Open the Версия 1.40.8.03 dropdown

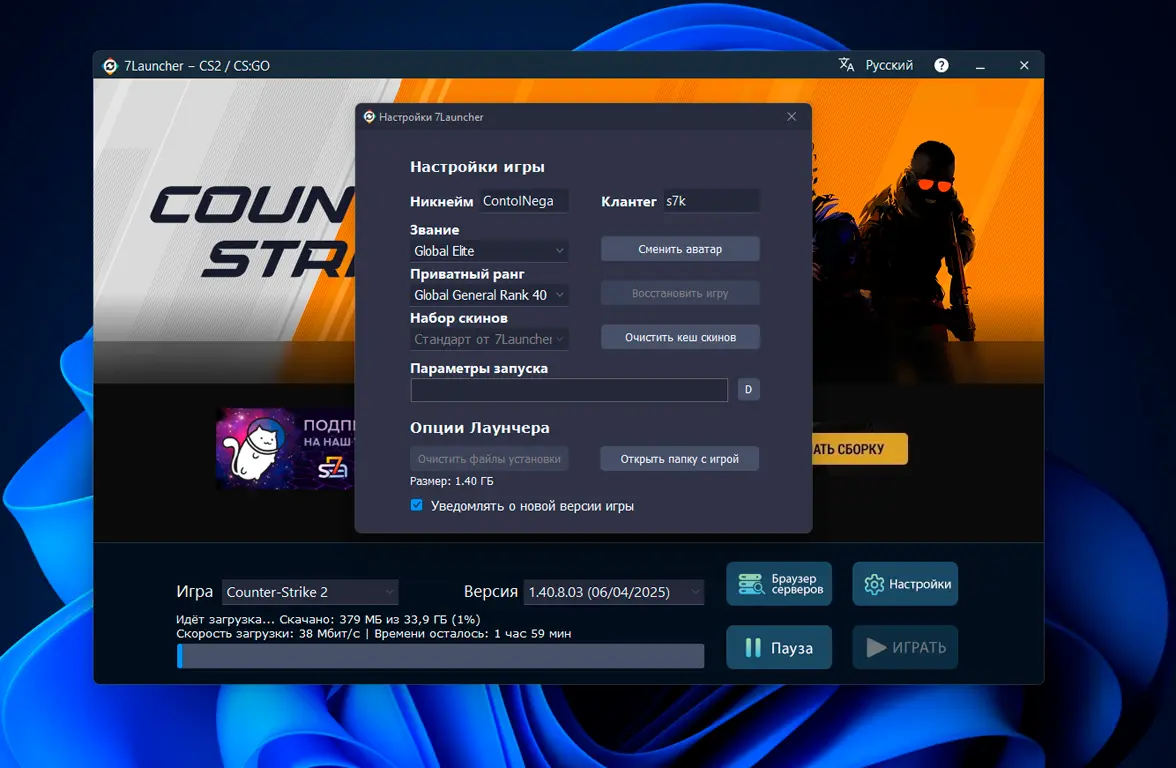point(614,592)
